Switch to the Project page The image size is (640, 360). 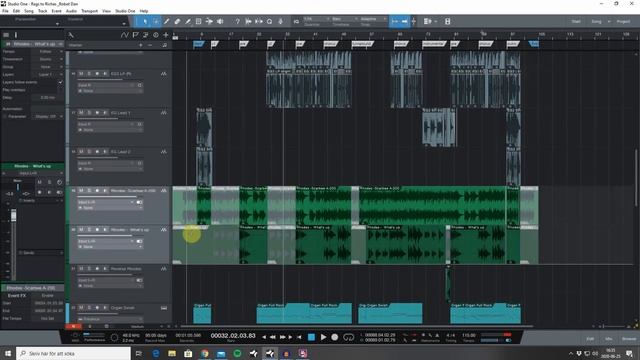click(x=623, y=22)
